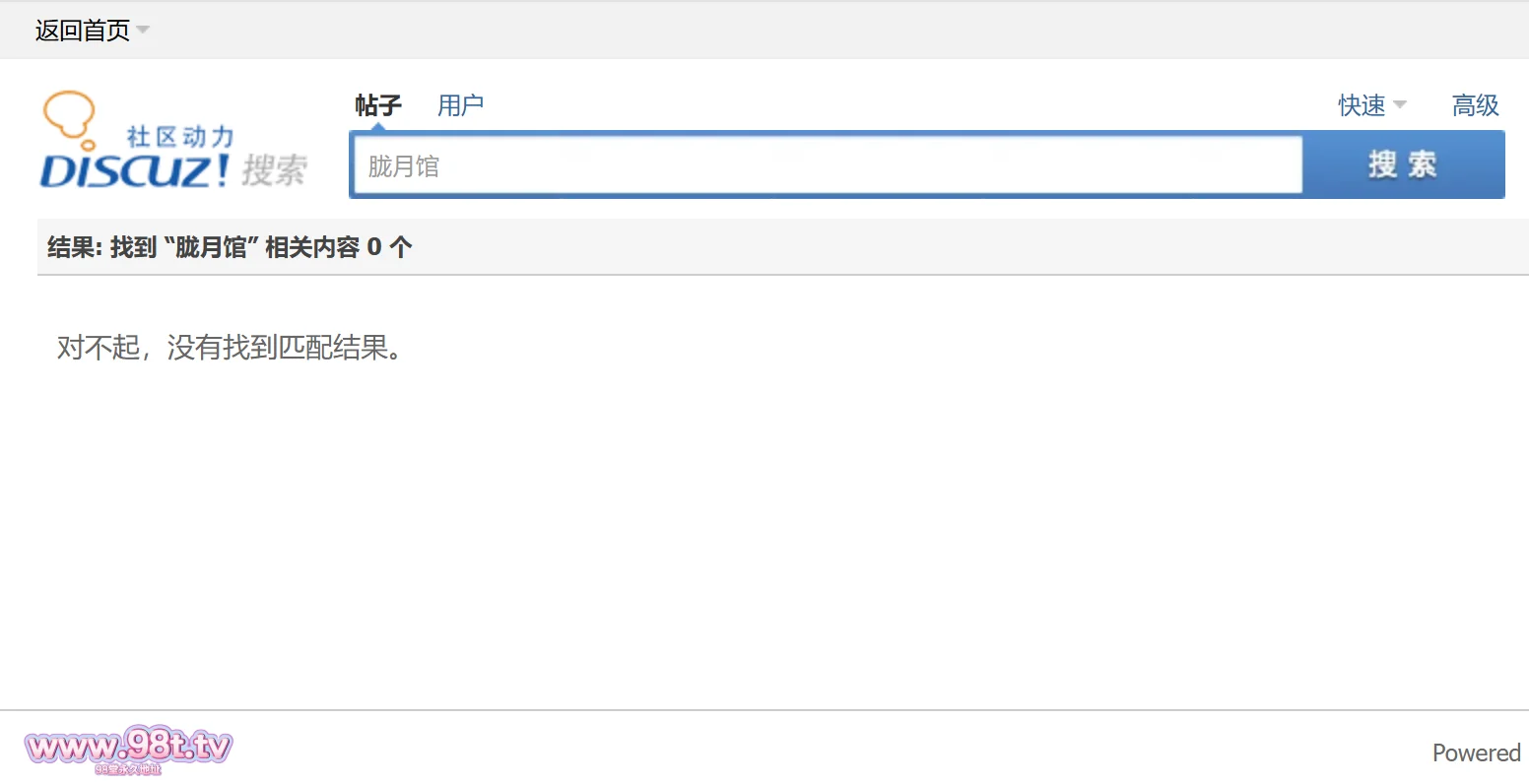The height and width of the screenshot is (784, 1529).
Task: Click the triangle arrow next to 快速
Action: coord(1400,104)
